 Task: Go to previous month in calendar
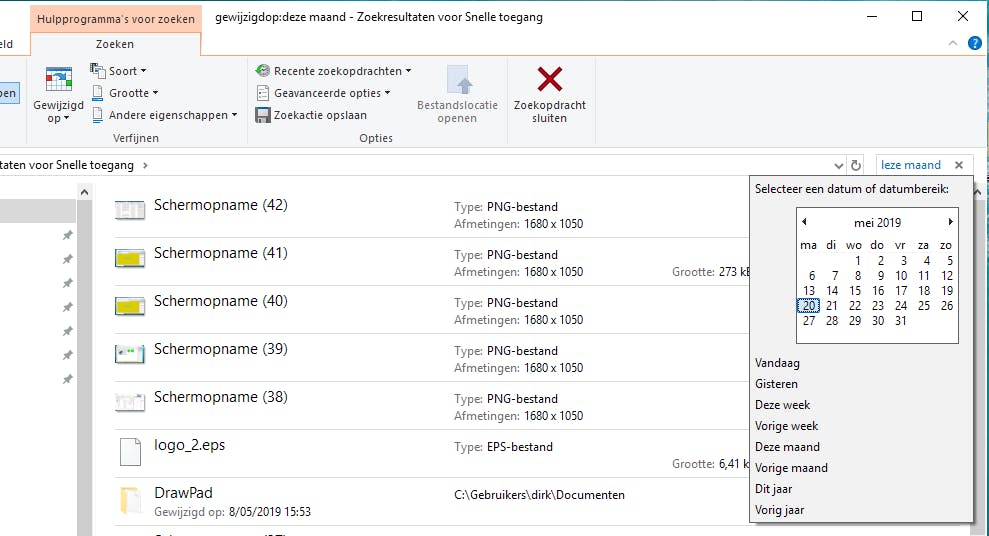[805, 222]
